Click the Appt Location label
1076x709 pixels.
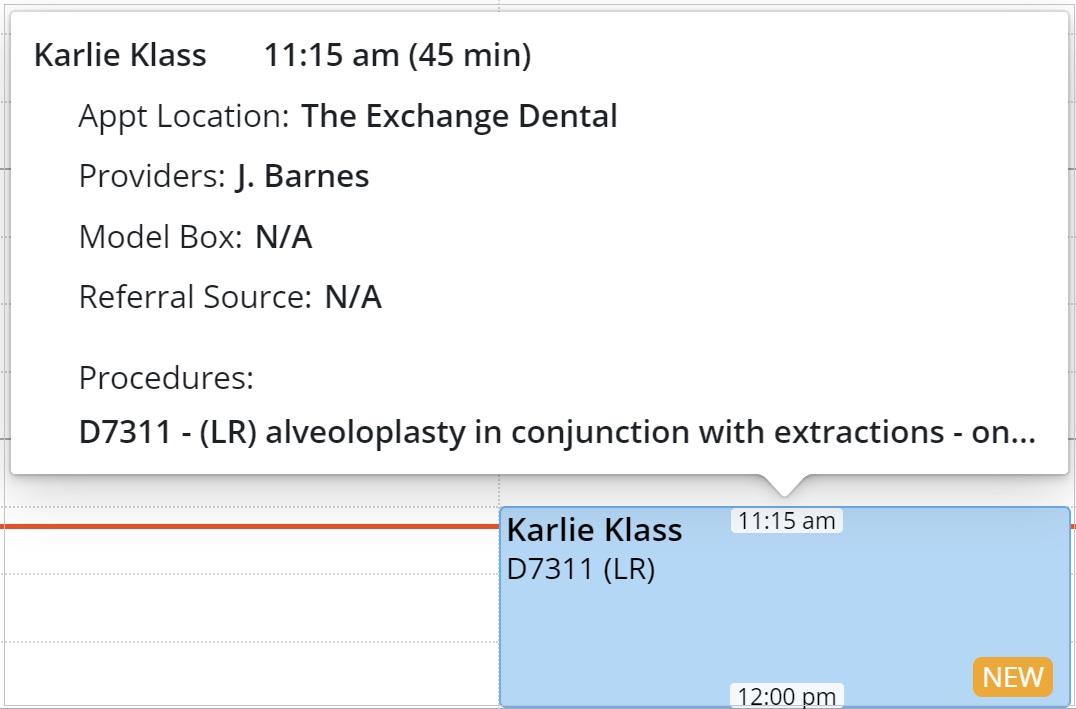pos(184,117)
